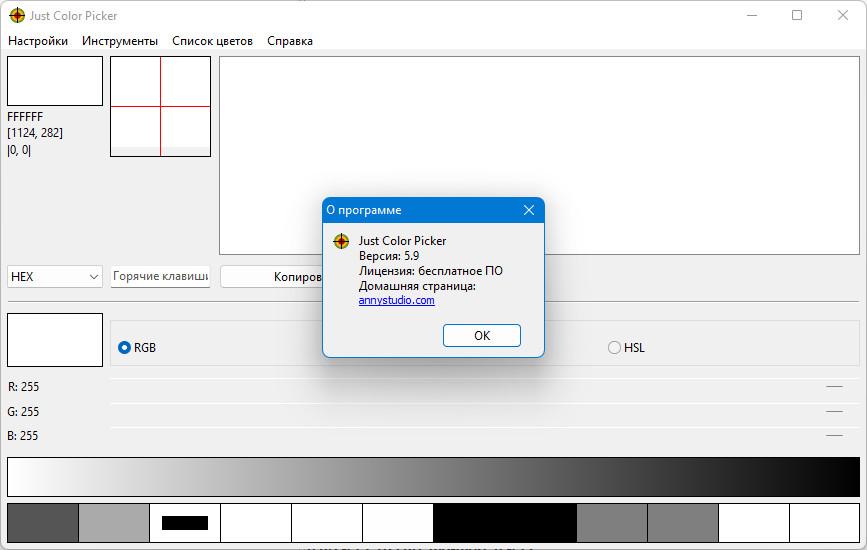The width and height of the screenshot is (867, 550).
Task: Confirm the dialog with the OK button
Action: pos(482,336)
